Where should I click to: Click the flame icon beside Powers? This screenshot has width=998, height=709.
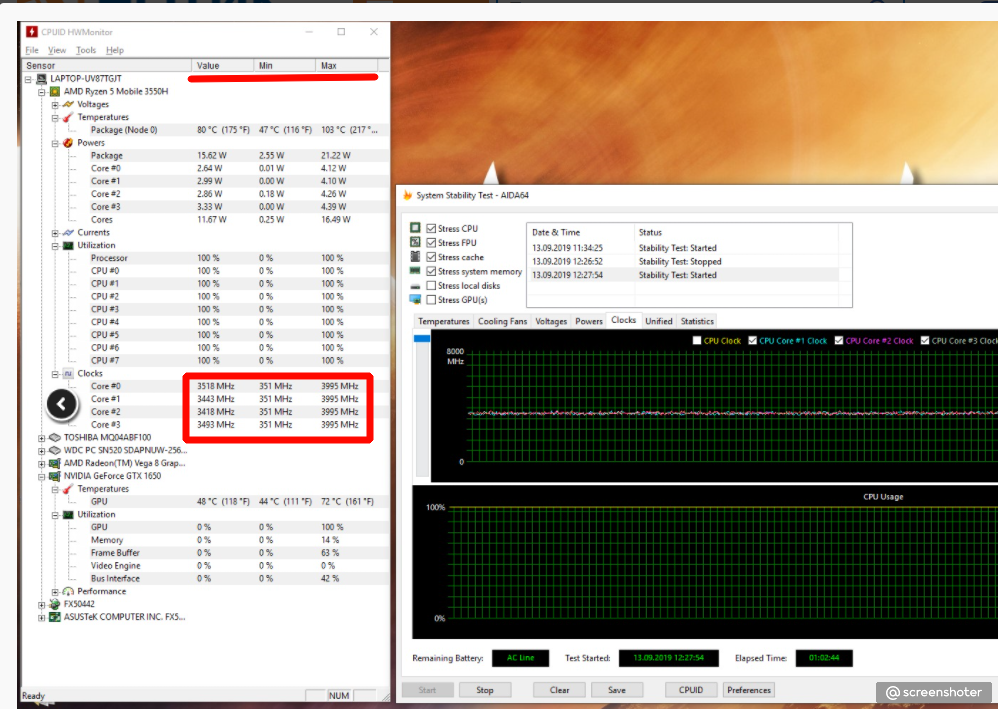coord(68,143)
